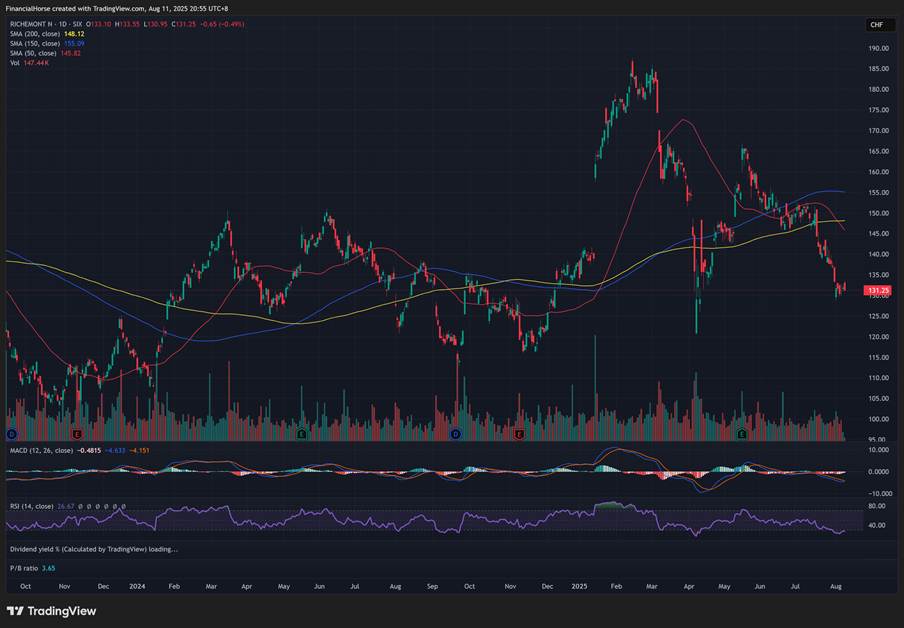
Task: Open the green earnings marker near May 2024
Action: (302, 434)
